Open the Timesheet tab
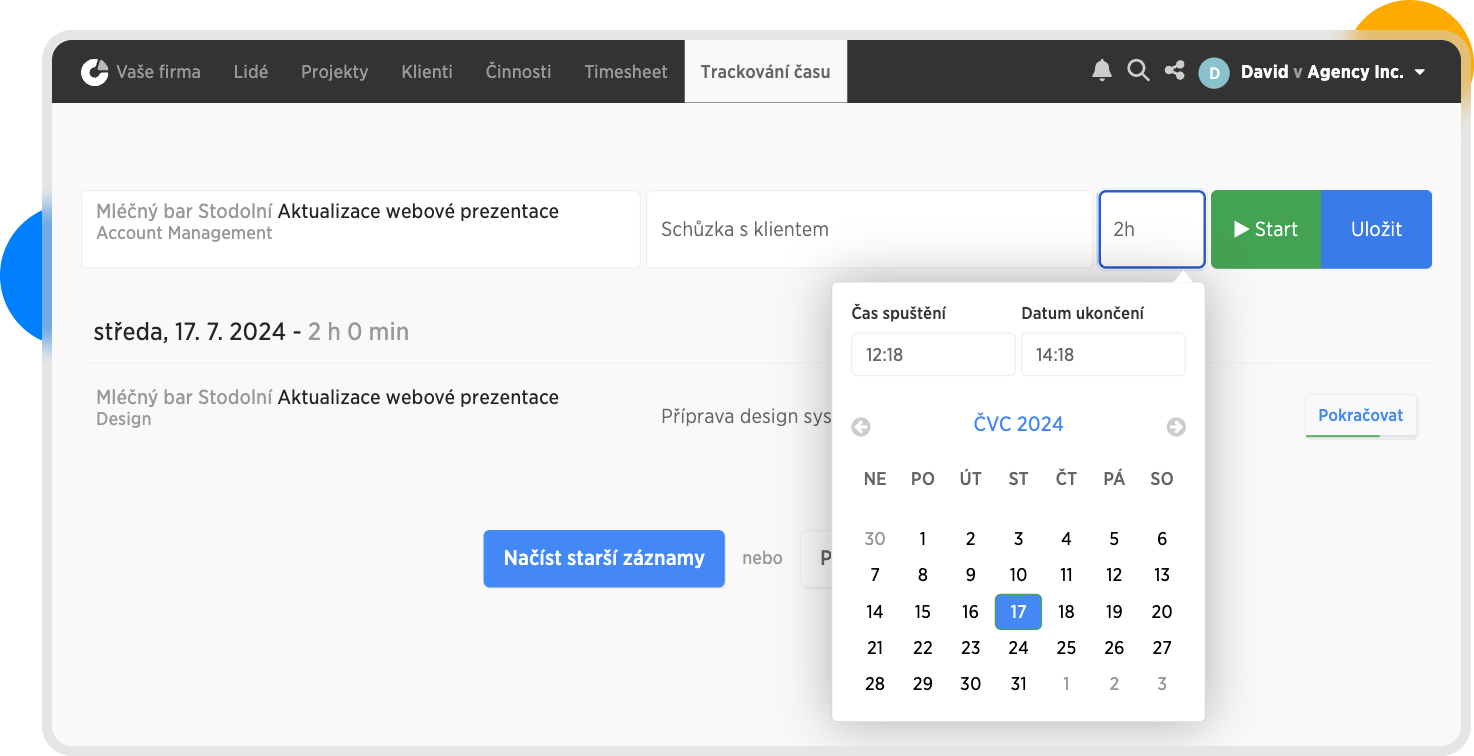Image resolution: width=1474 pixels, height=756 pixels. (x=626, y=72)
